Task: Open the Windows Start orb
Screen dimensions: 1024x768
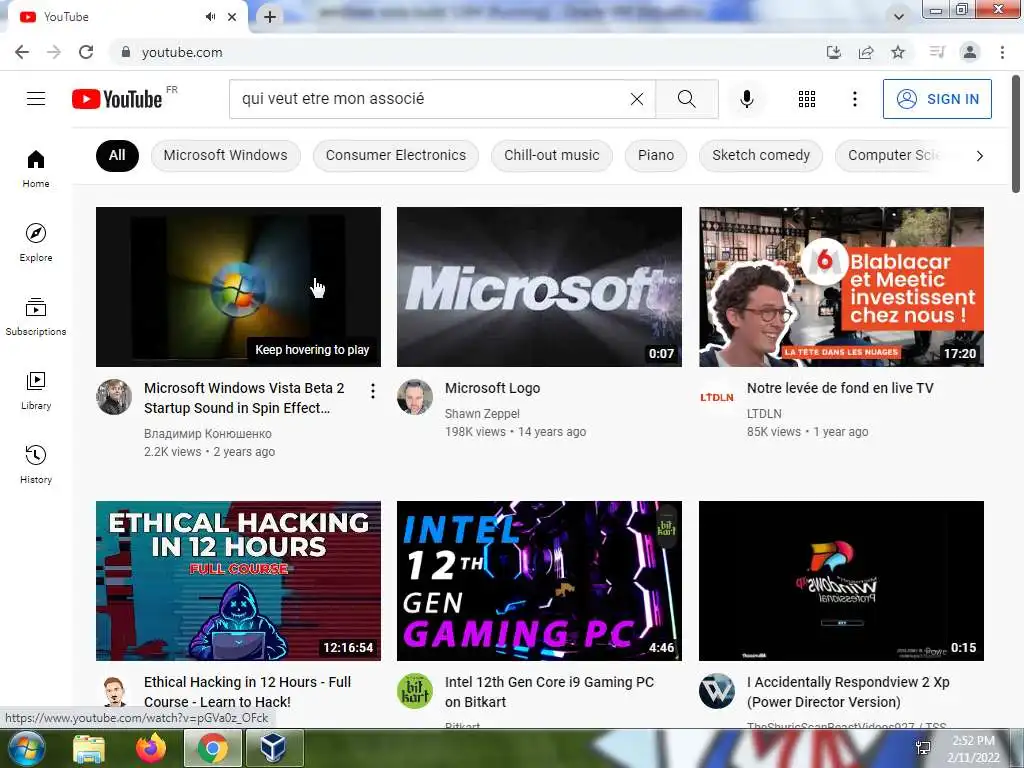Action: click(26, 748)
